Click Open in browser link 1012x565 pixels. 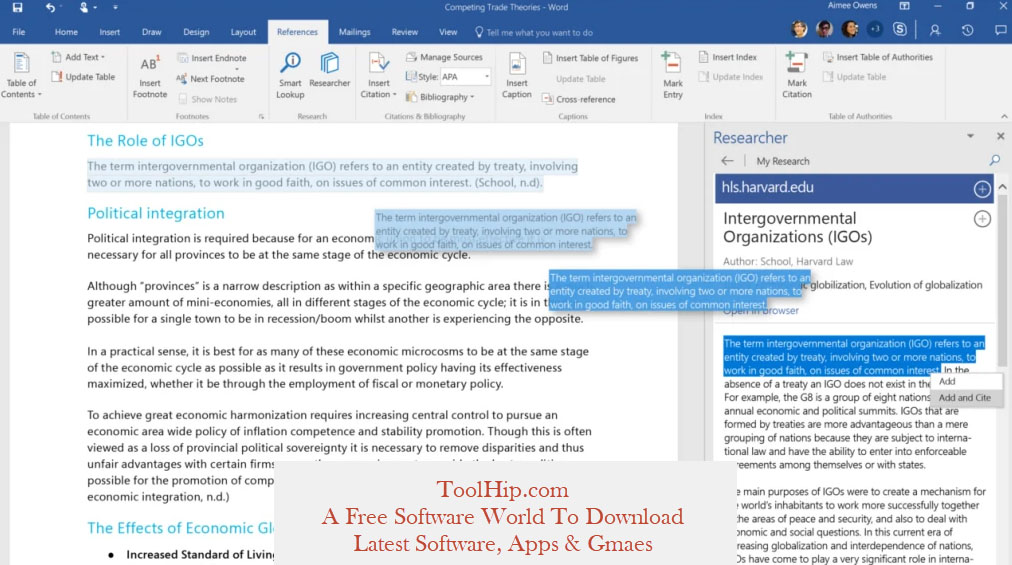point(761,311)
